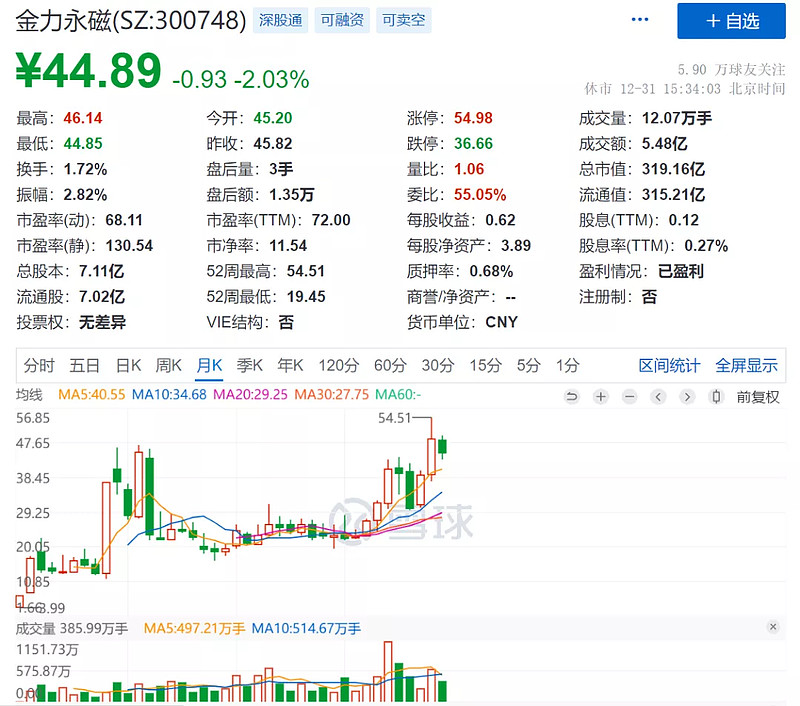The height and width of the screenshot is (706, 800).
Task: Switch to the 60分 chart tab
Action: (x=390, y=365)
